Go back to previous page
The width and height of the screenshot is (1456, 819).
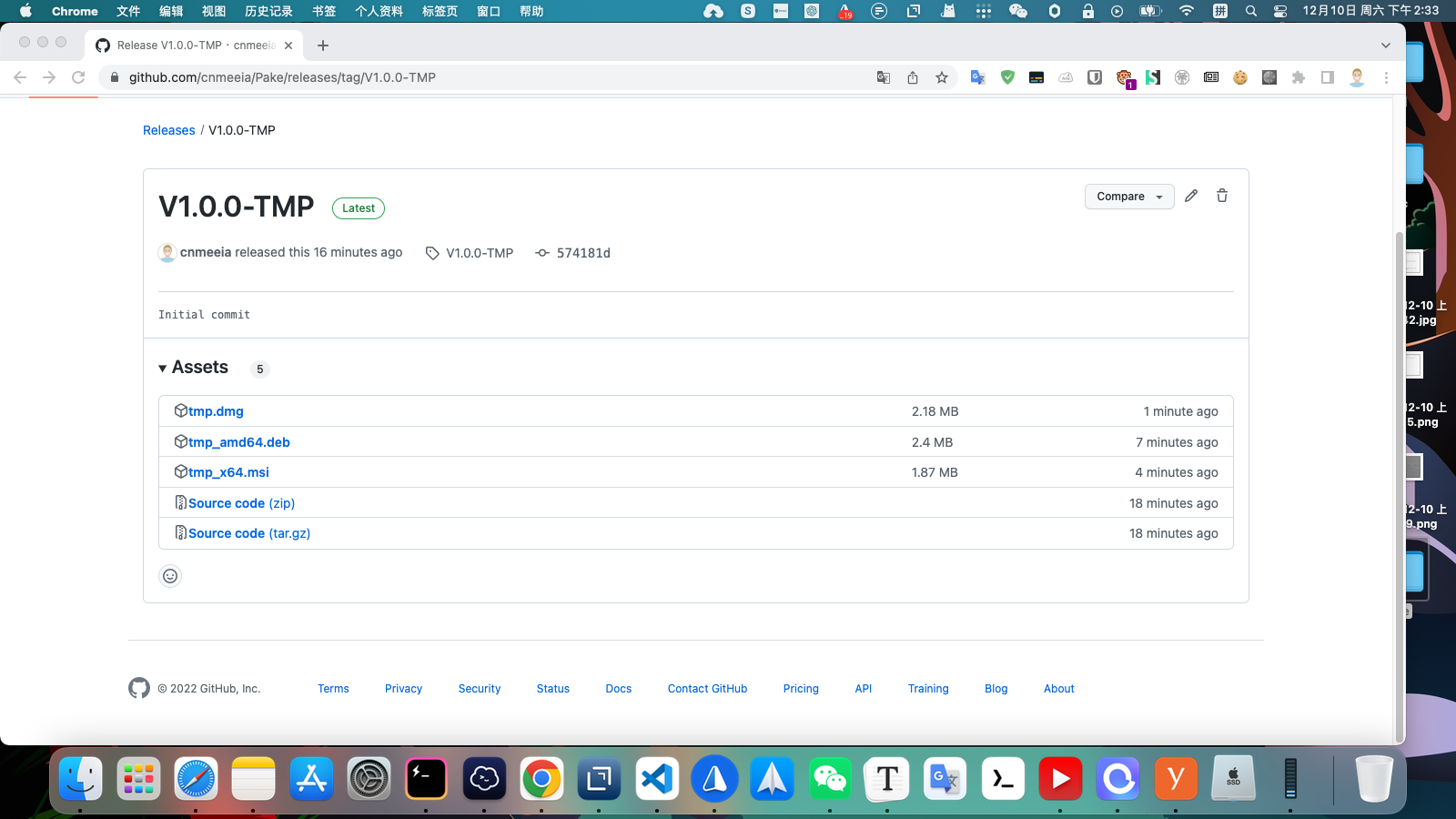pyautogui.click(x=20, y=77)
